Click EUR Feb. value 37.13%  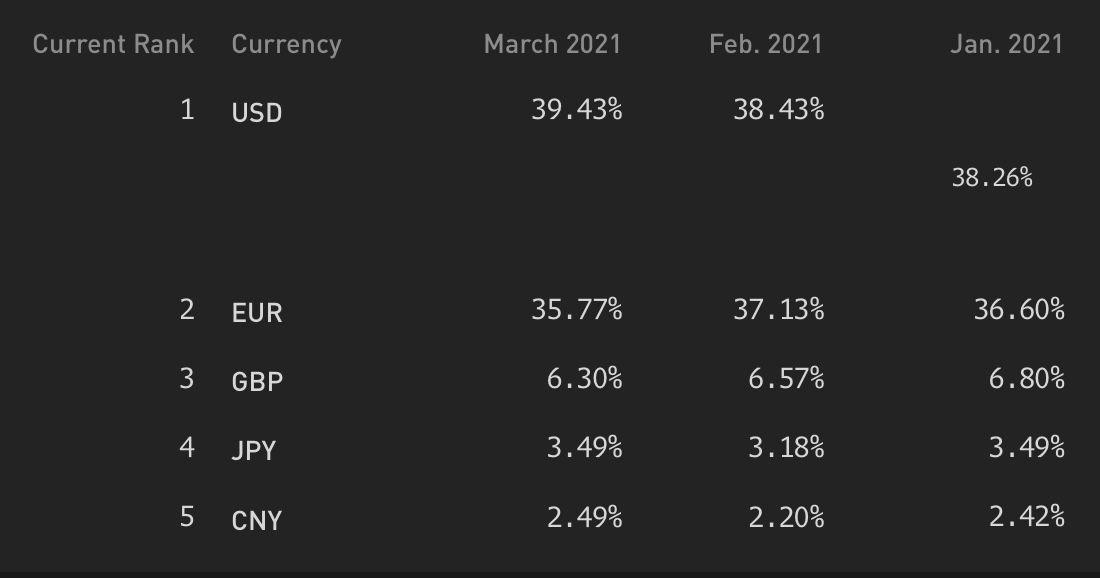pos(779,309)
